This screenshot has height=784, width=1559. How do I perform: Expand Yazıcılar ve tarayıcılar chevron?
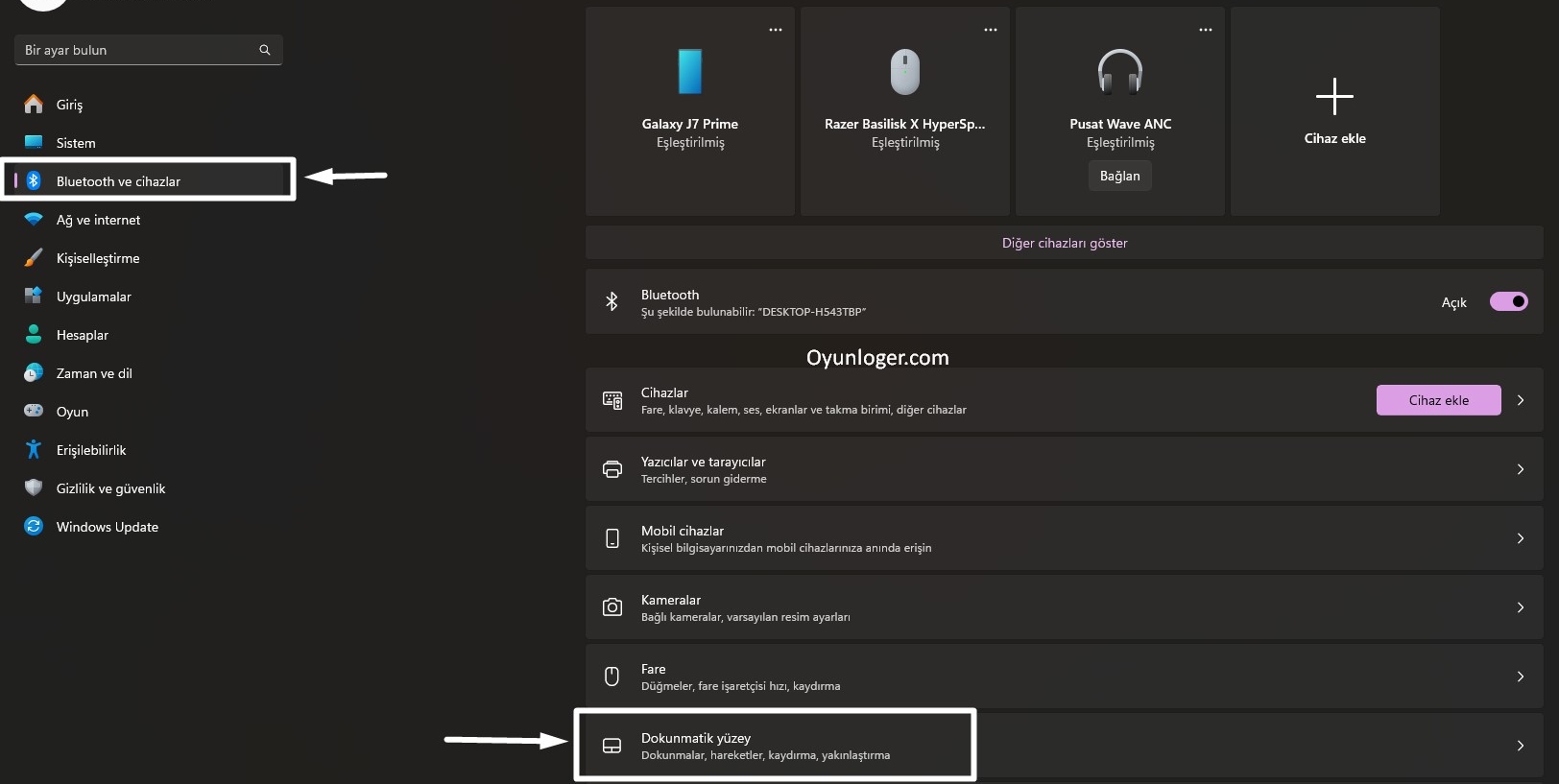(1521, 469)
